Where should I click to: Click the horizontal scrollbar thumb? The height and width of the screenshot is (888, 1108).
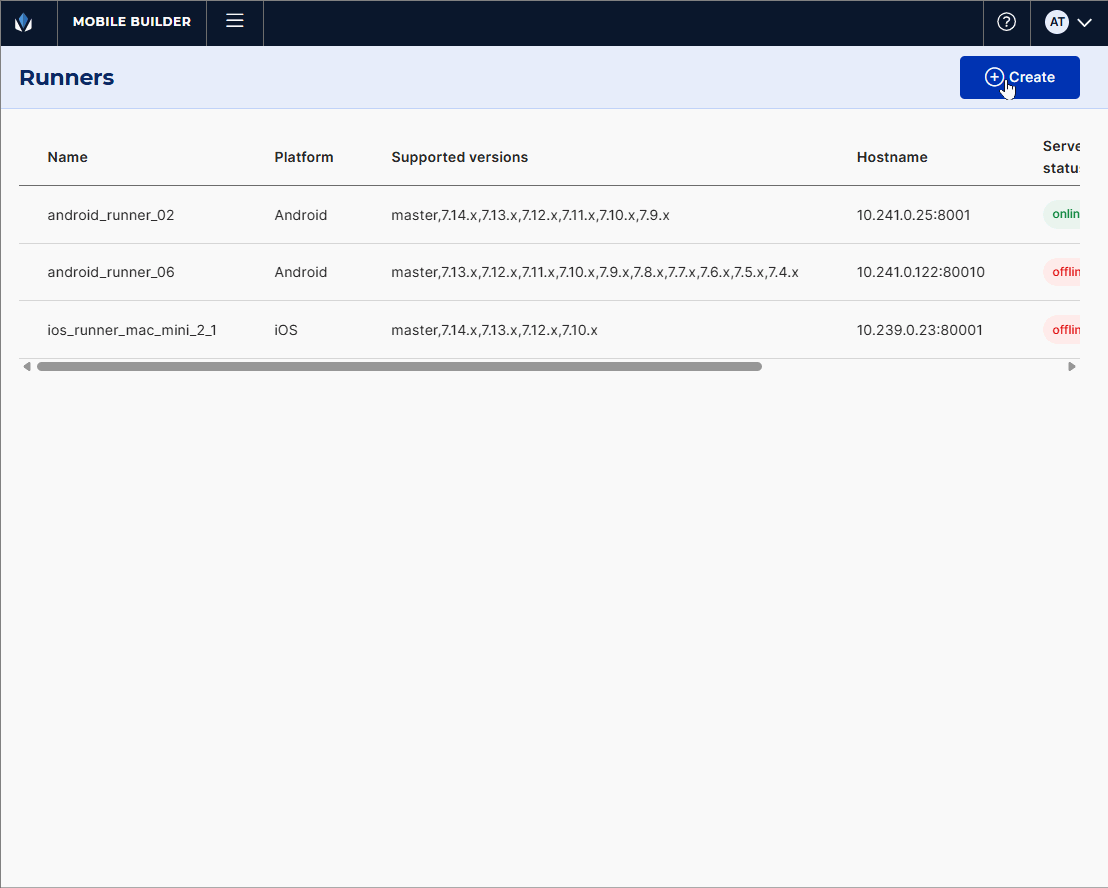[399, 367]
